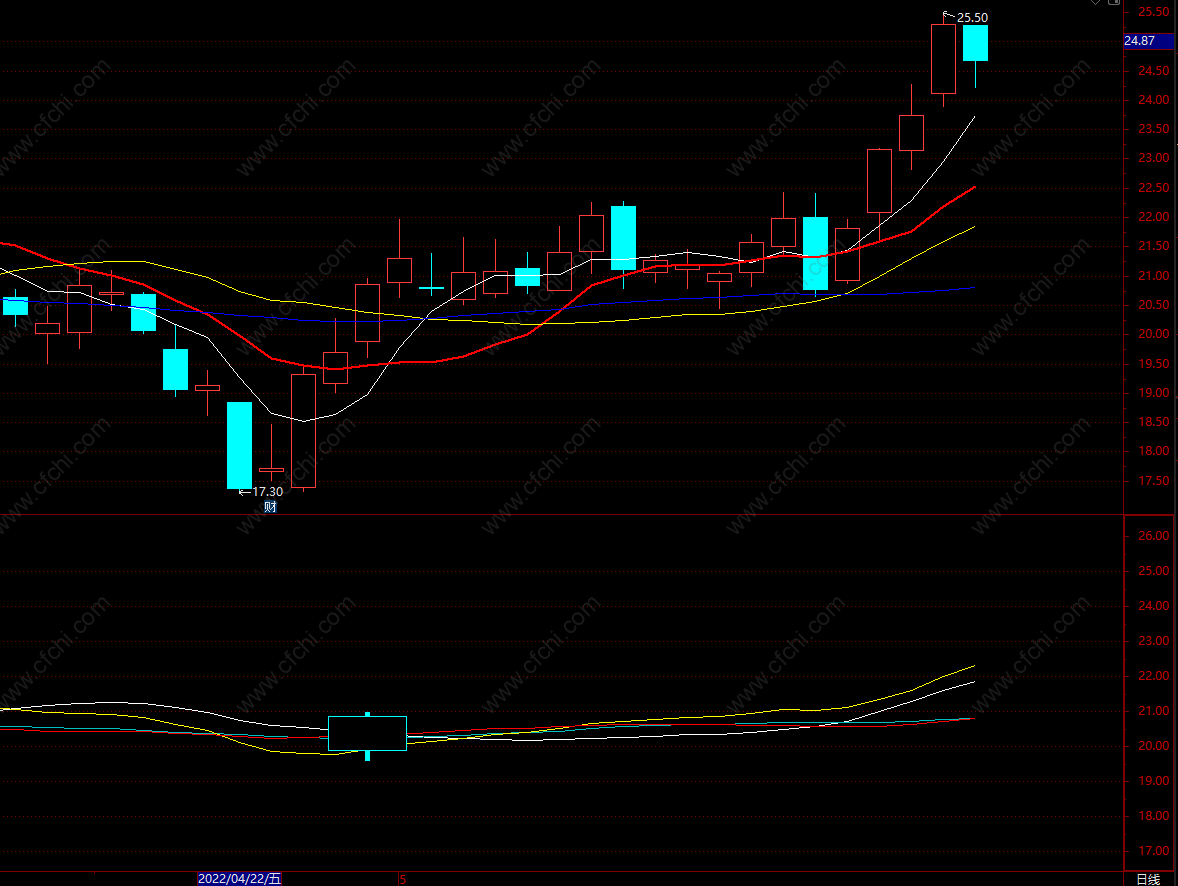Select the highlighted date 2022/04/22/五
1178x886 pixels.
click(x=240, y=879)
